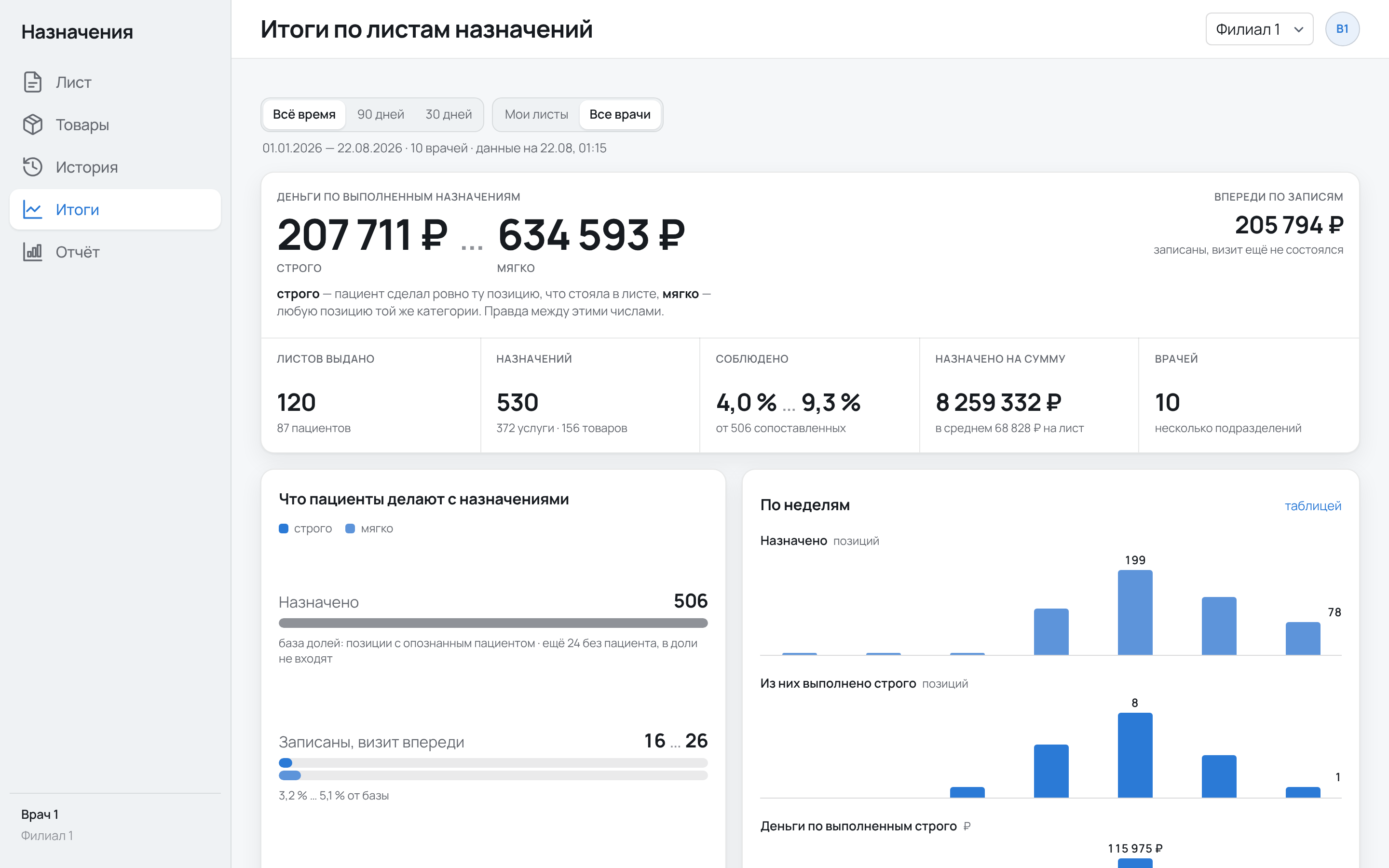Click the Назначений 530 value
The height and width of the screenshot is (868, 1389).
click(517, 403)
